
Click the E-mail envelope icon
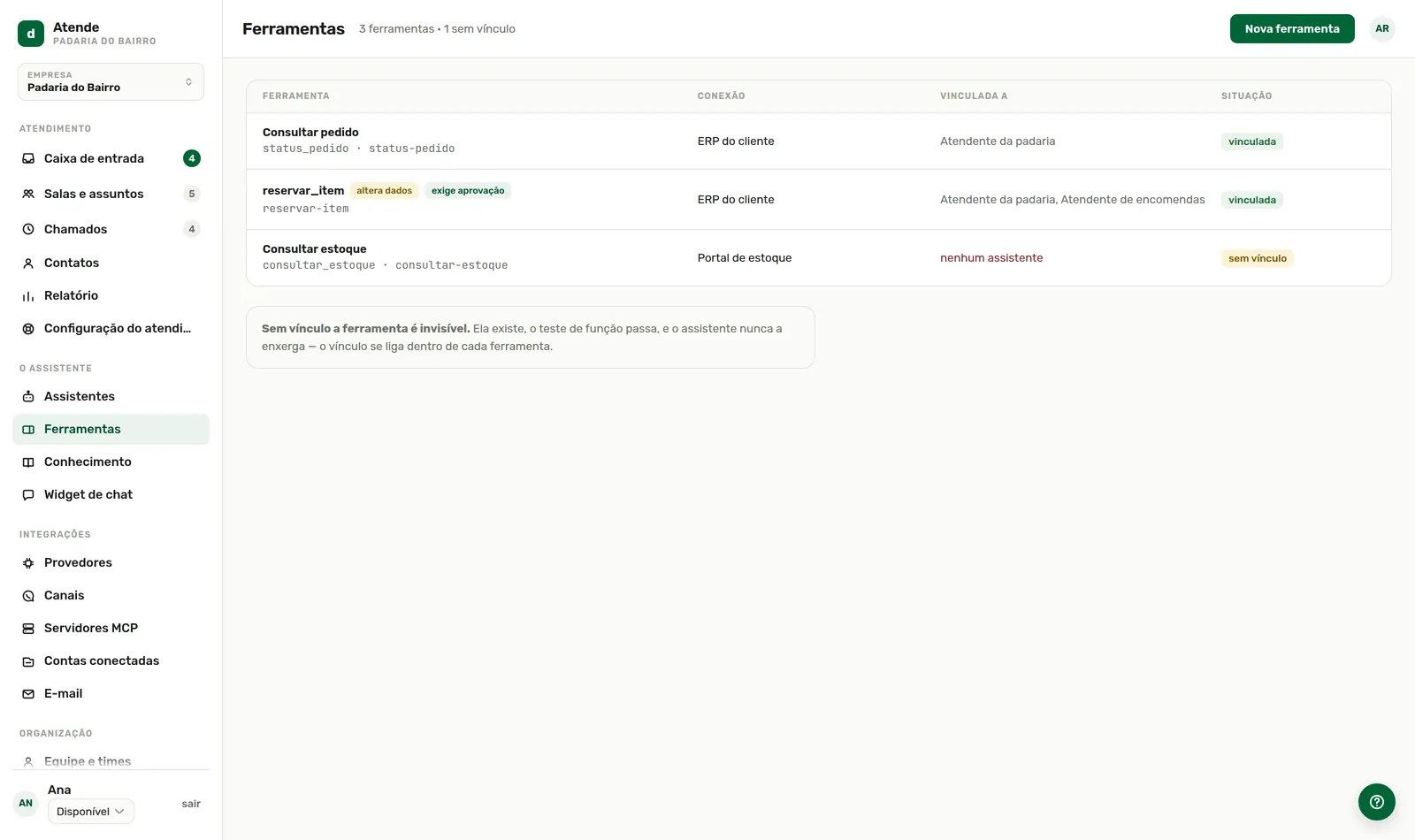(28, 693)
